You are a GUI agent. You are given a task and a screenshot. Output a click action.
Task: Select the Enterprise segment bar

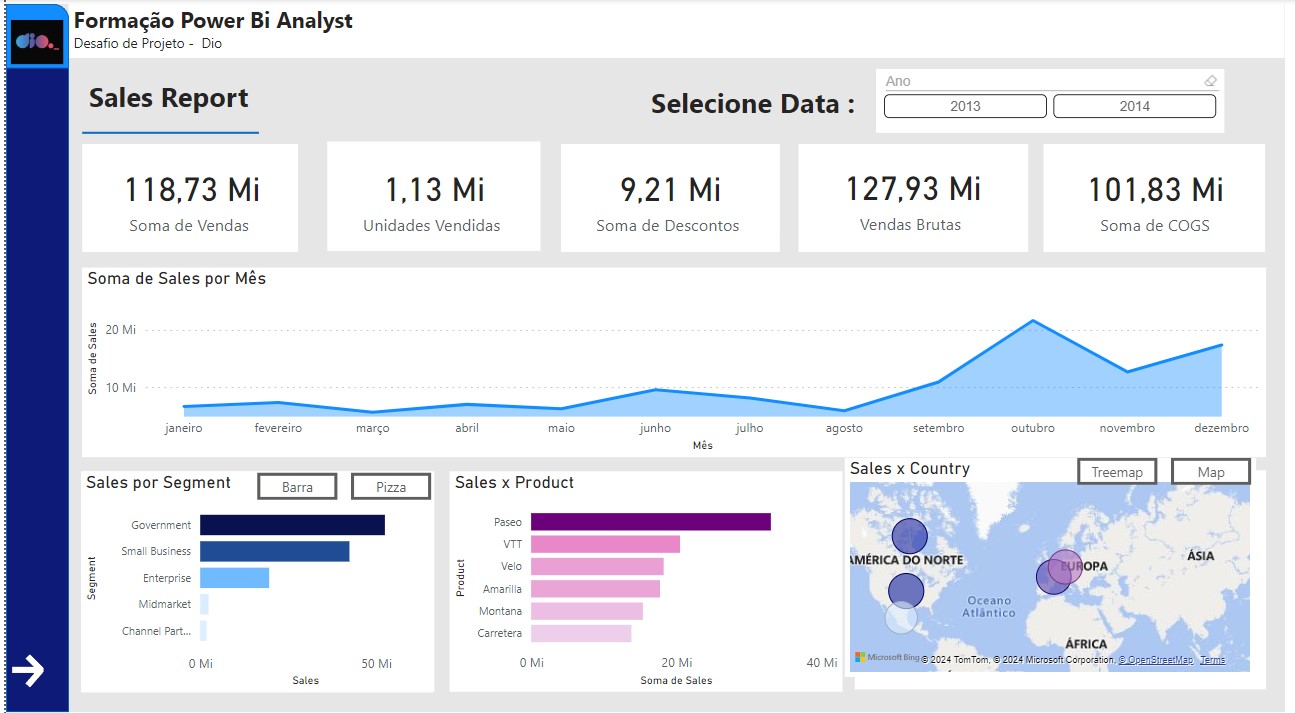(x=234, y=578)
